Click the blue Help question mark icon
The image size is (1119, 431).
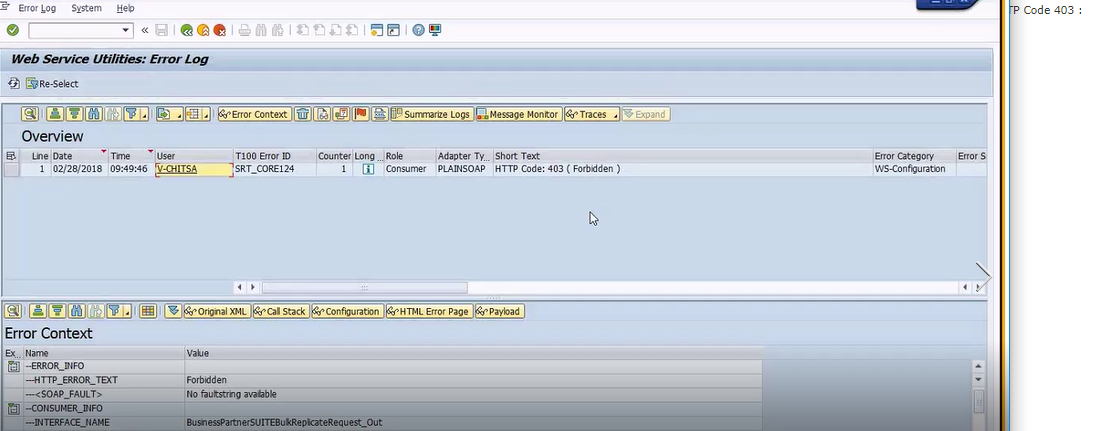pyautogui.click(x=418, y=30)
